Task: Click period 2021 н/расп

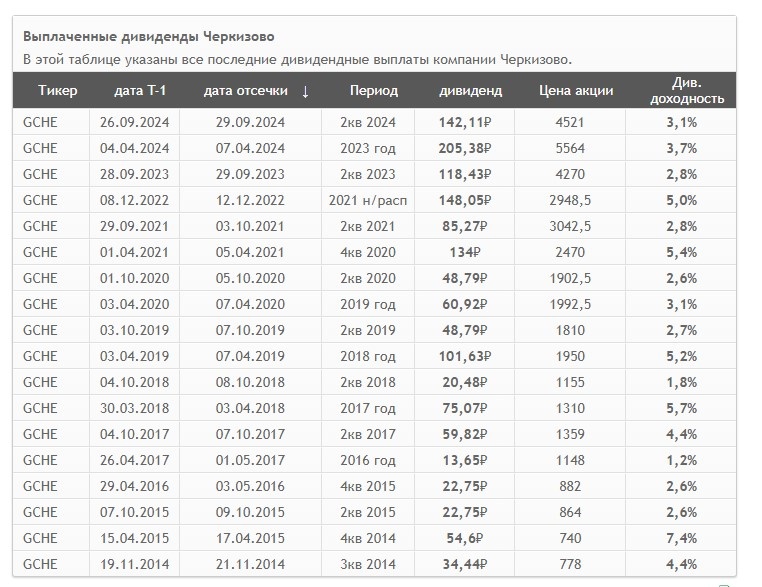Action: 368,200
